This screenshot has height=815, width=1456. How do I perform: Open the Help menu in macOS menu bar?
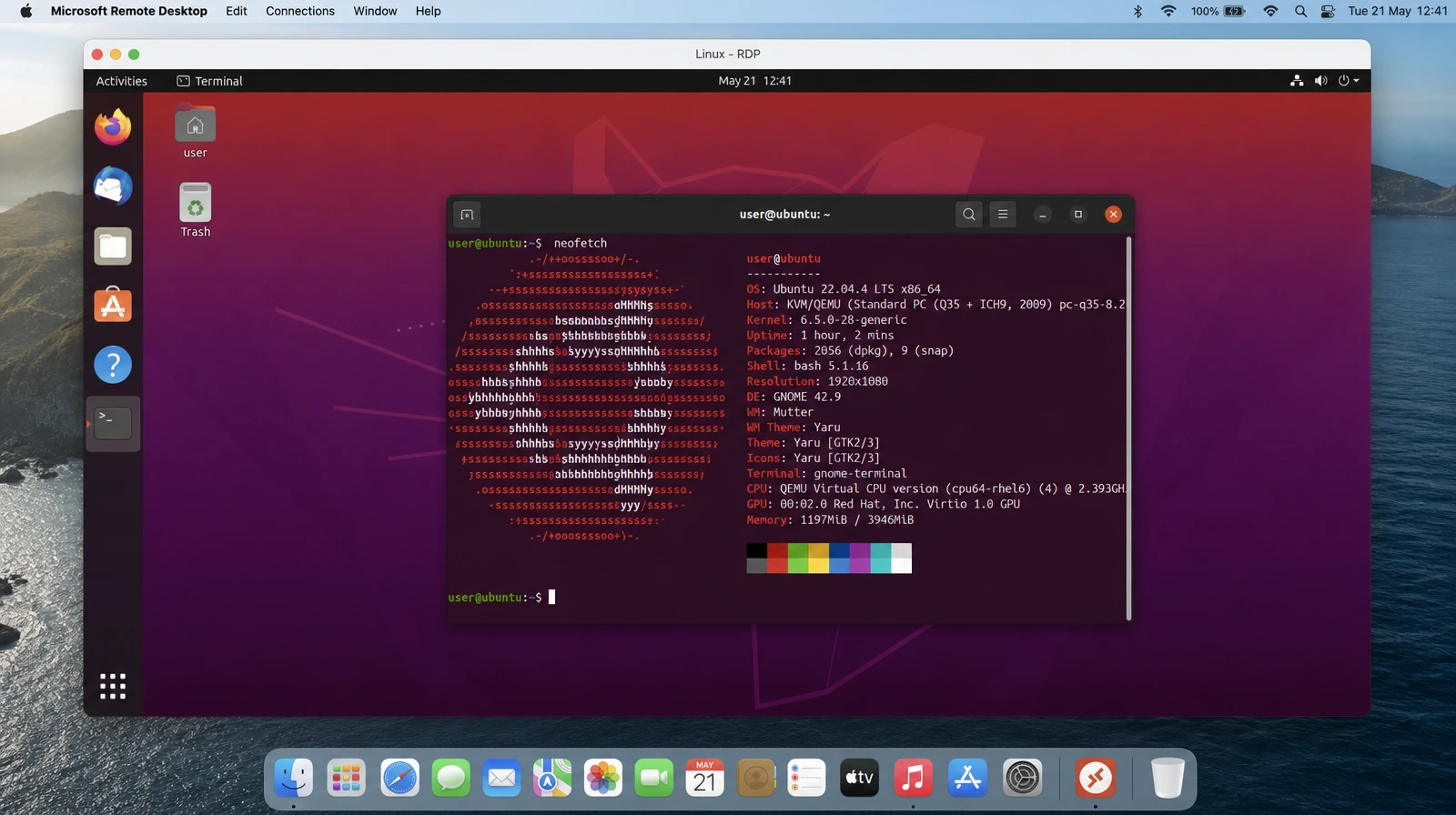(x=428, y=11)
